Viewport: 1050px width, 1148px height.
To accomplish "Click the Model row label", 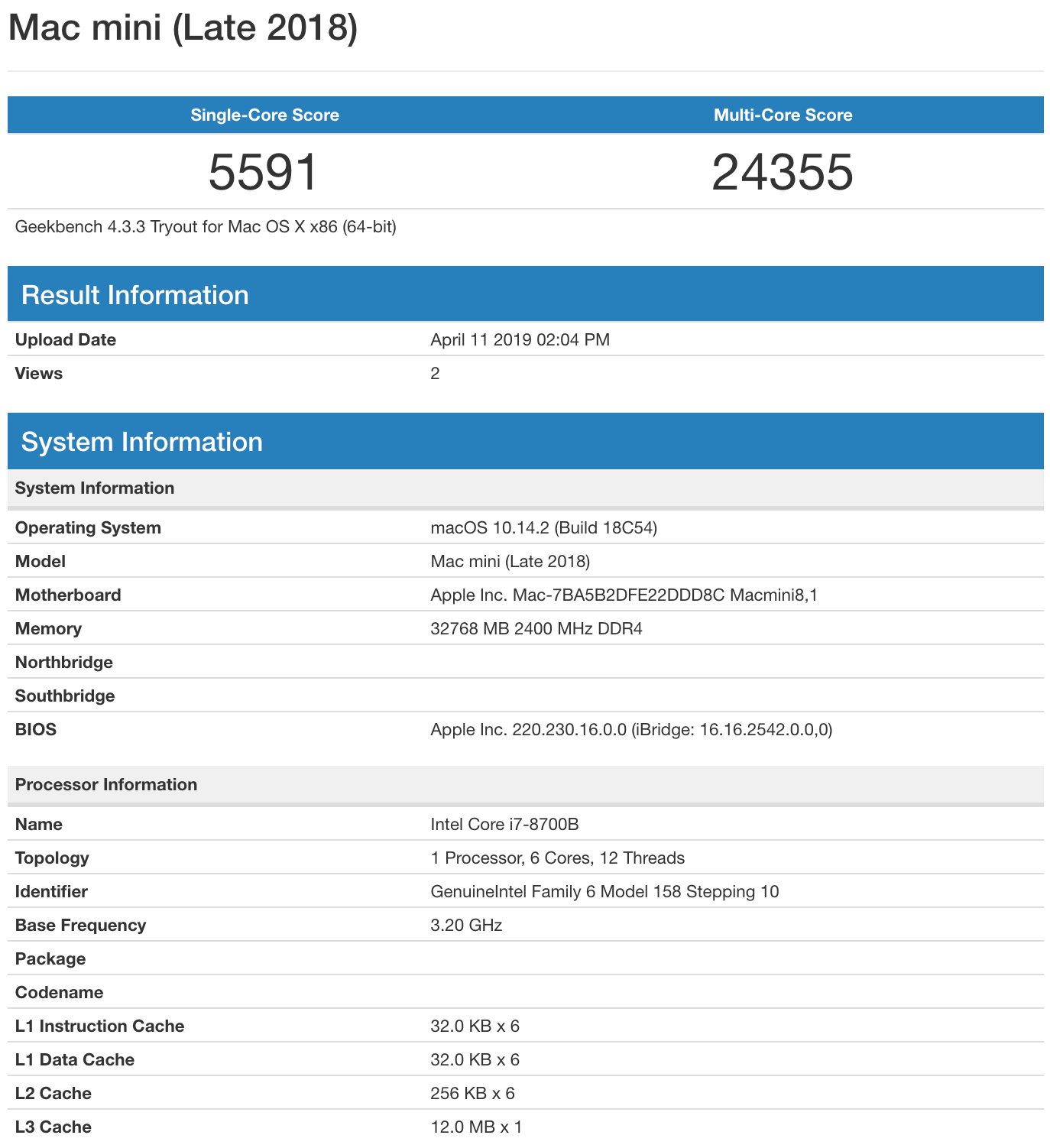I will tap(41, 562).
